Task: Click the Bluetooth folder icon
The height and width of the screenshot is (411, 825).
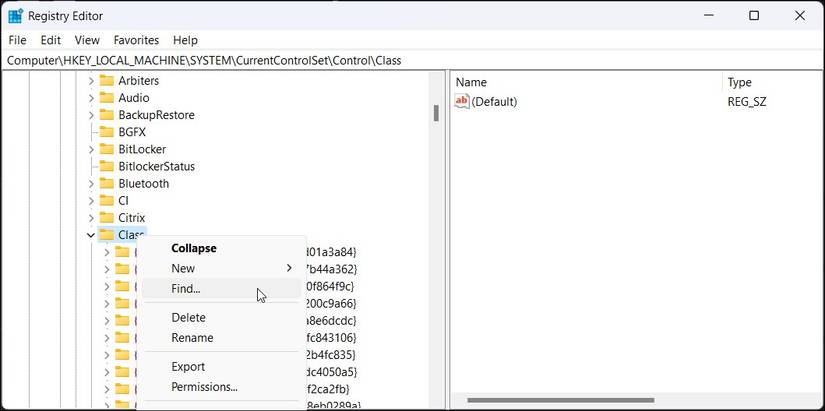Action: pyautogui.click(x=106, y=183)
